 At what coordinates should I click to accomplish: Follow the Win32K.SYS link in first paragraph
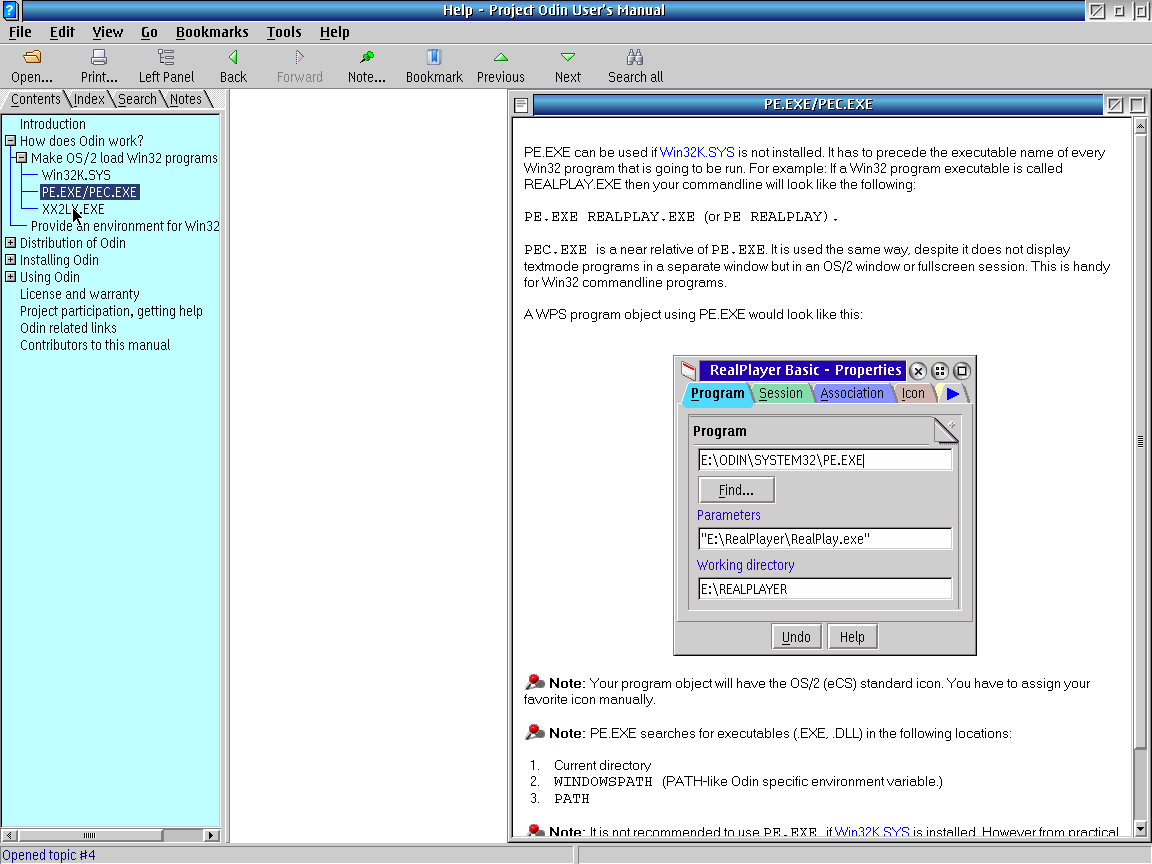(x=697, y=152)
